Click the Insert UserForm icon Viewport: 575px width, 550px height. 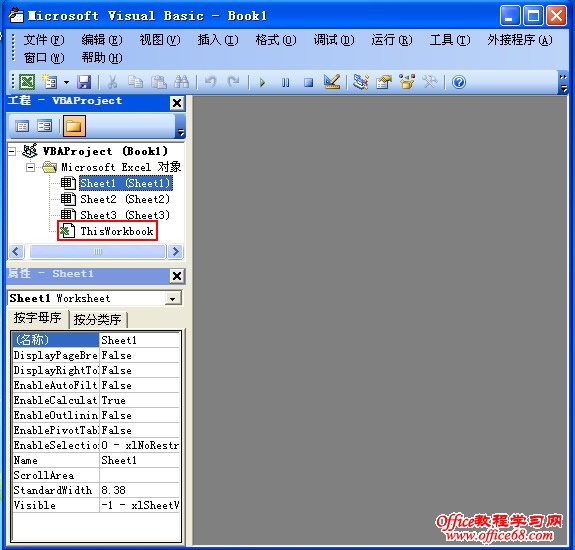pyautogui.click(x=50, y=82)
